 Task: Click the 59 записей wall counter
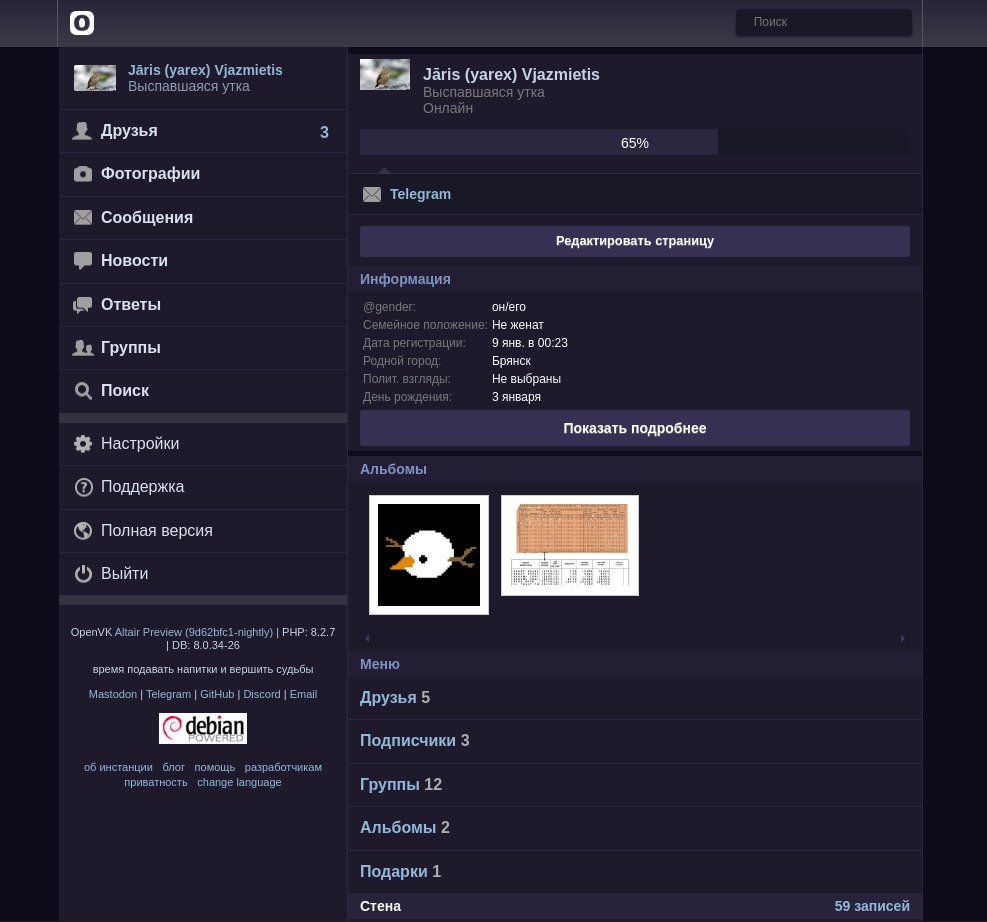point(872,906)
